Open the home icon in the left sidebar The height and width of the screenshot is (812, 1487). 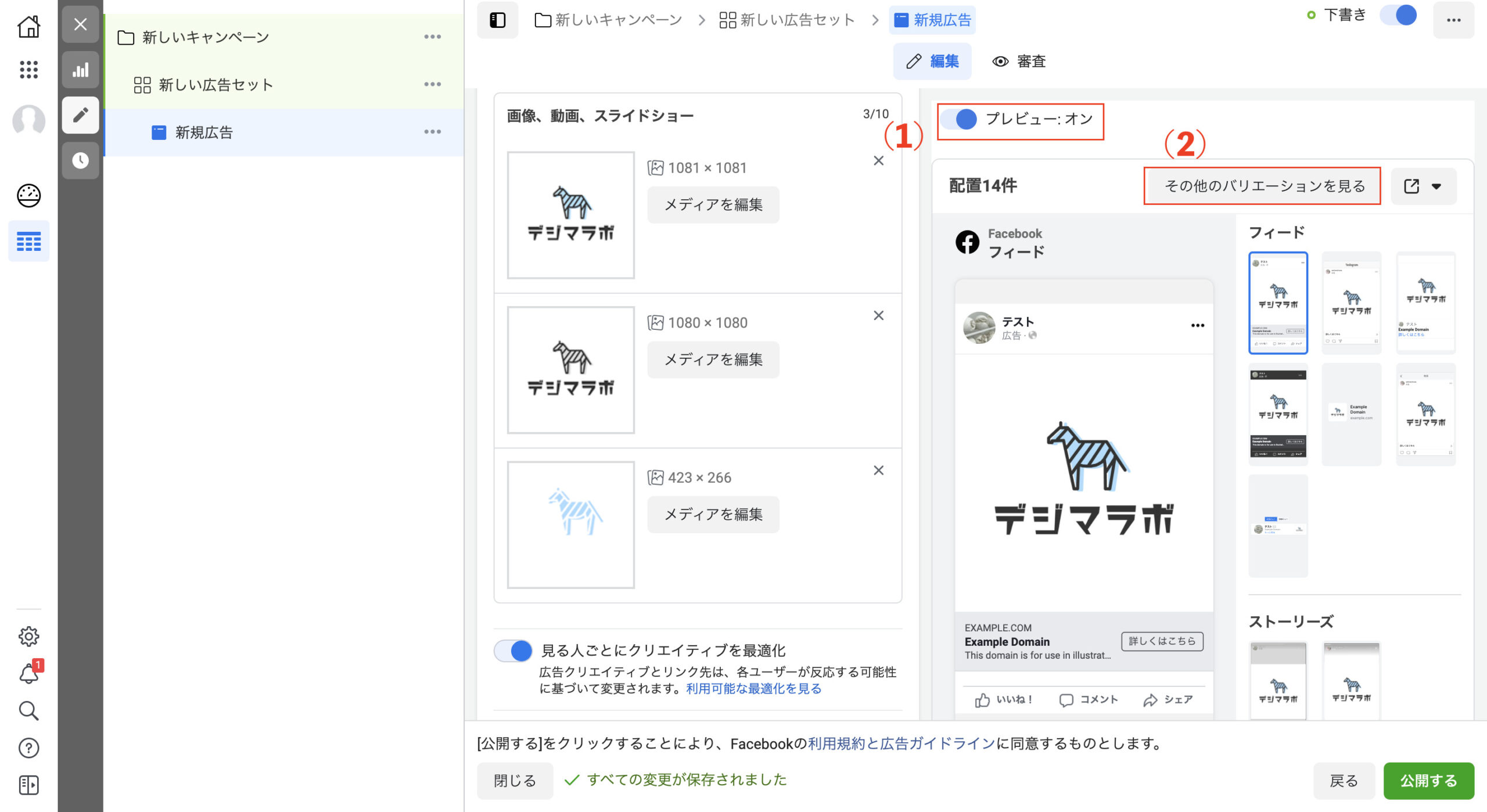(28, 26)
